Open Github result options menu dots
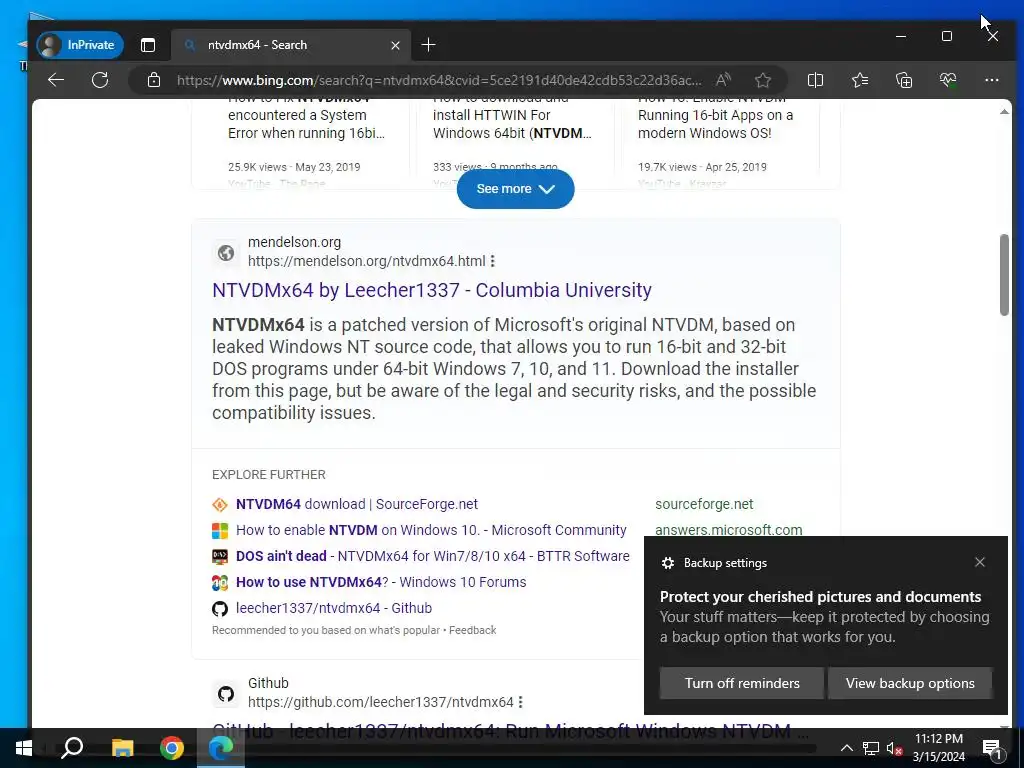 coord(520,703)
